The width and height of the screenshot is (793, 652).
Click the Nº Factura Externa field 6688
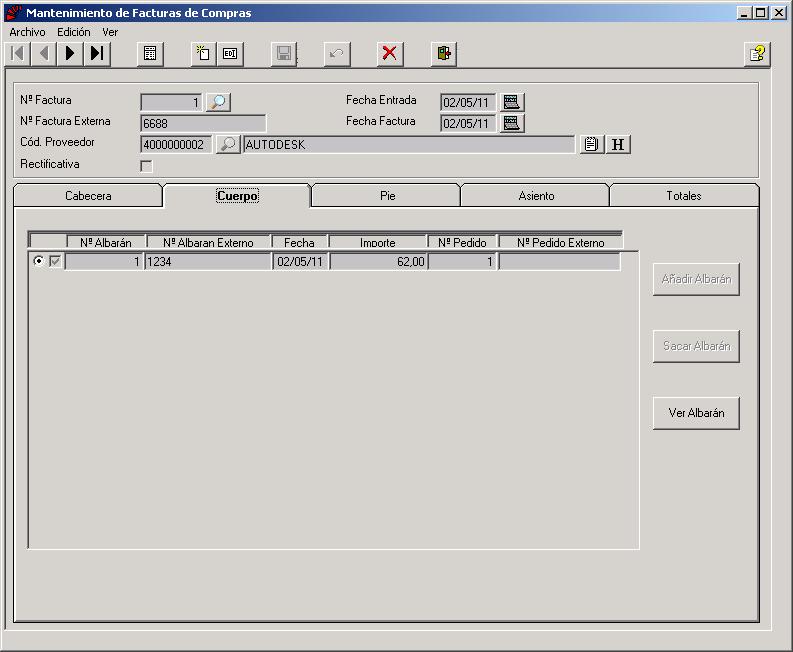[x=203, y=123]
